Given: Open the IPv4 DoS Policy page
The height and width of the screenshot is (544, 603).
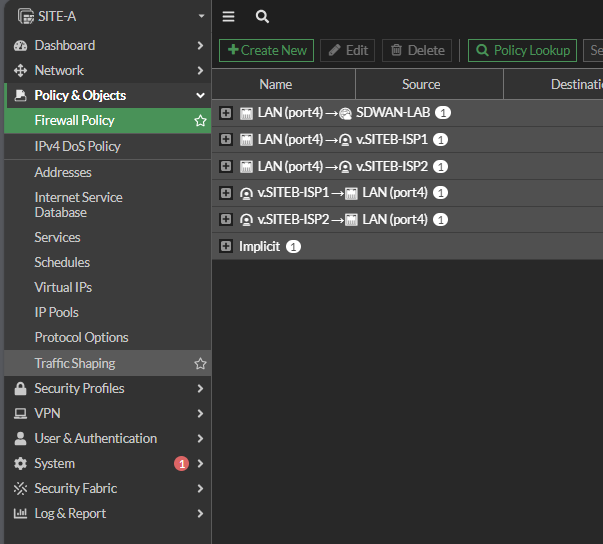Looking at the screenshot, I should [x=77, y=147].
